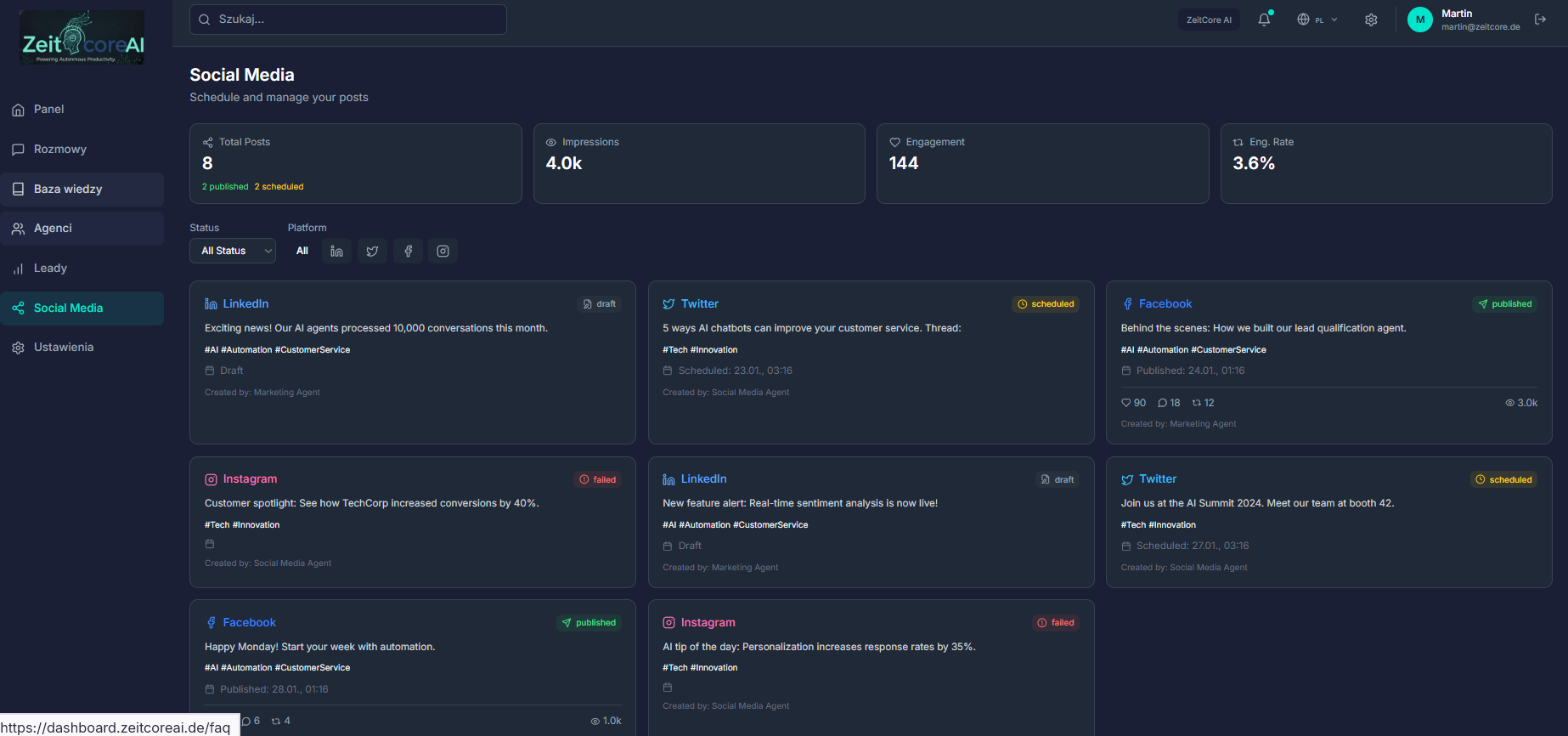Viewport: 1568px width, 736px height.
Task: Open Leady in the sidebar
Action: (50, 268)
